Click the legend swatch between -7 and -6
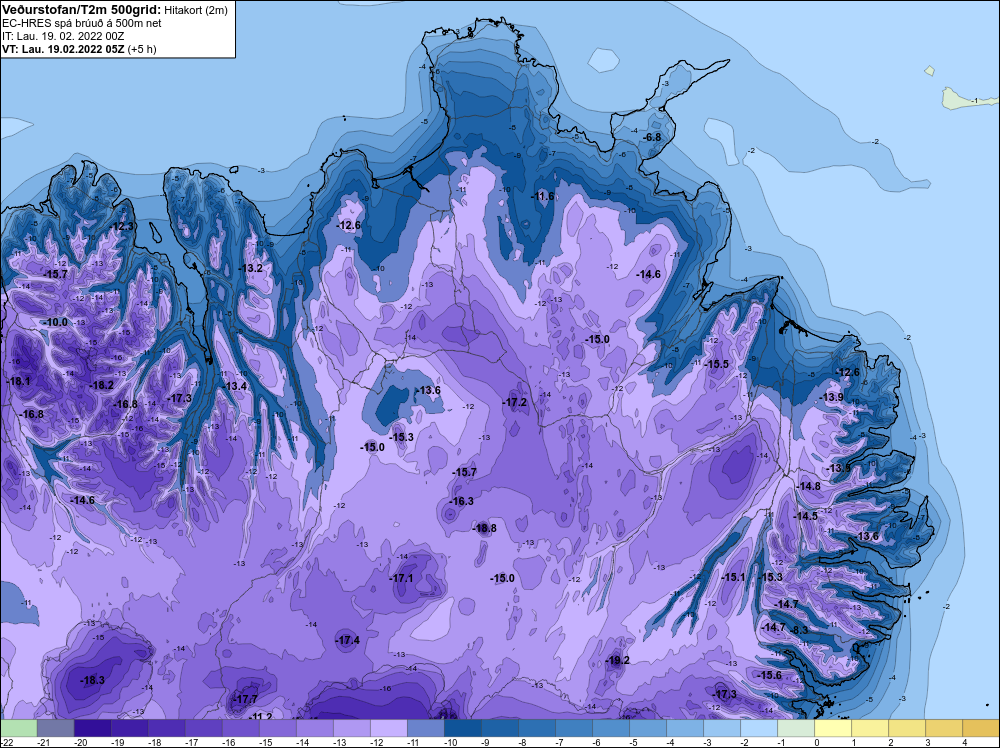1000x748 pixels. 573,728
